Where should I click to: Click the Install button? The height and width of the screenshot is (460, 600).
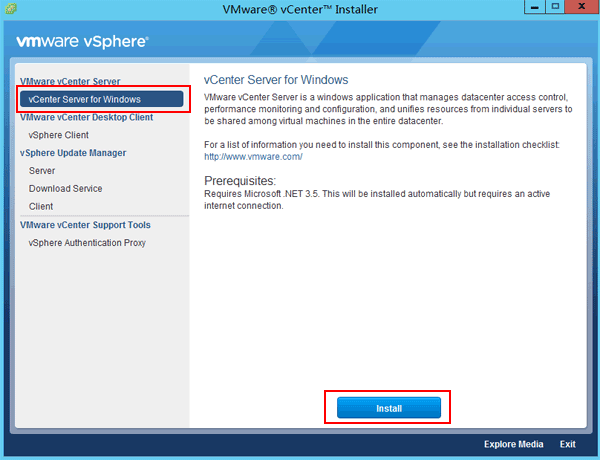pos(389,408)
